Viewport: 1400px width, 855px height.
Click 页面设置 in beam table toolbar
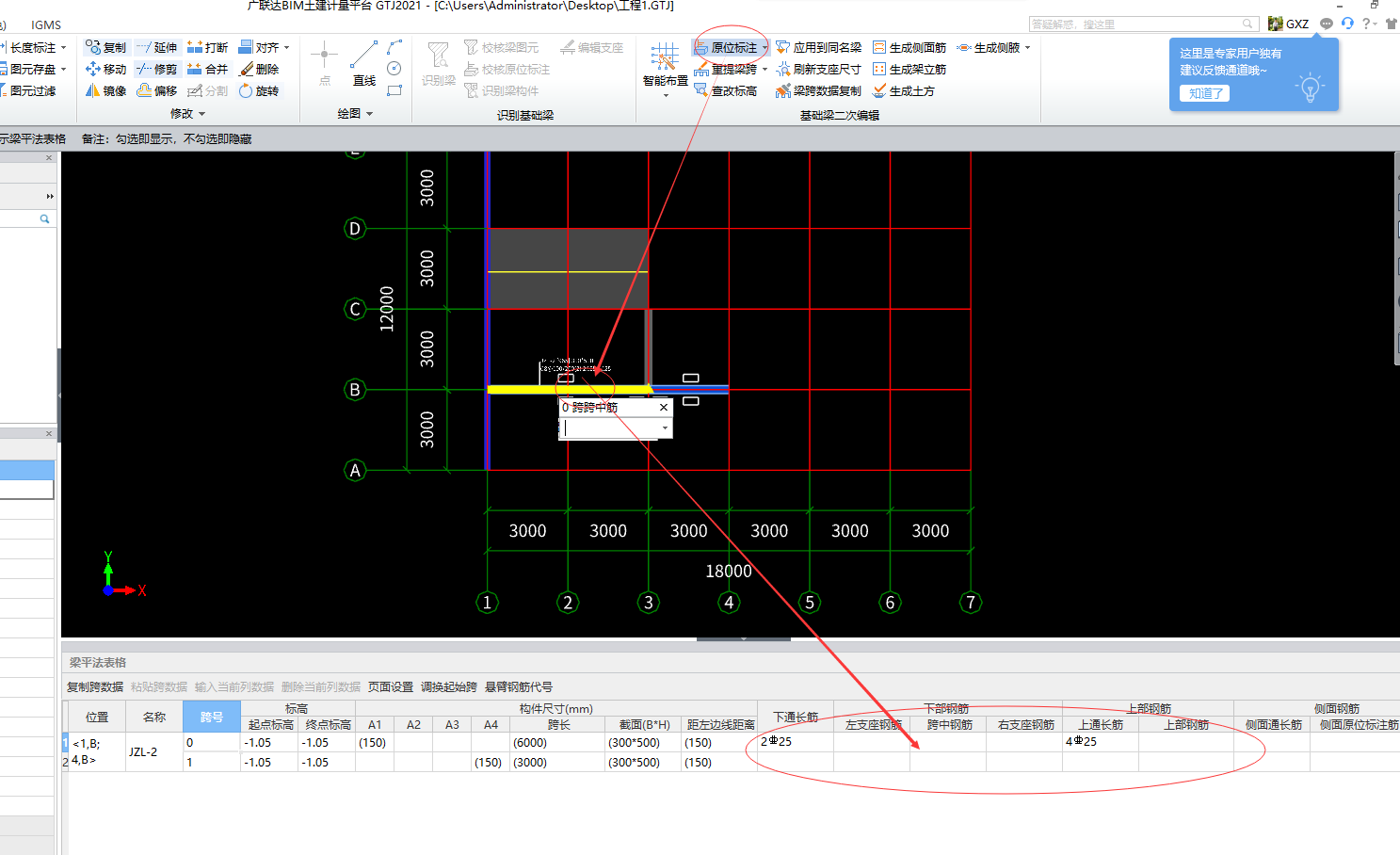coord(391,686)
